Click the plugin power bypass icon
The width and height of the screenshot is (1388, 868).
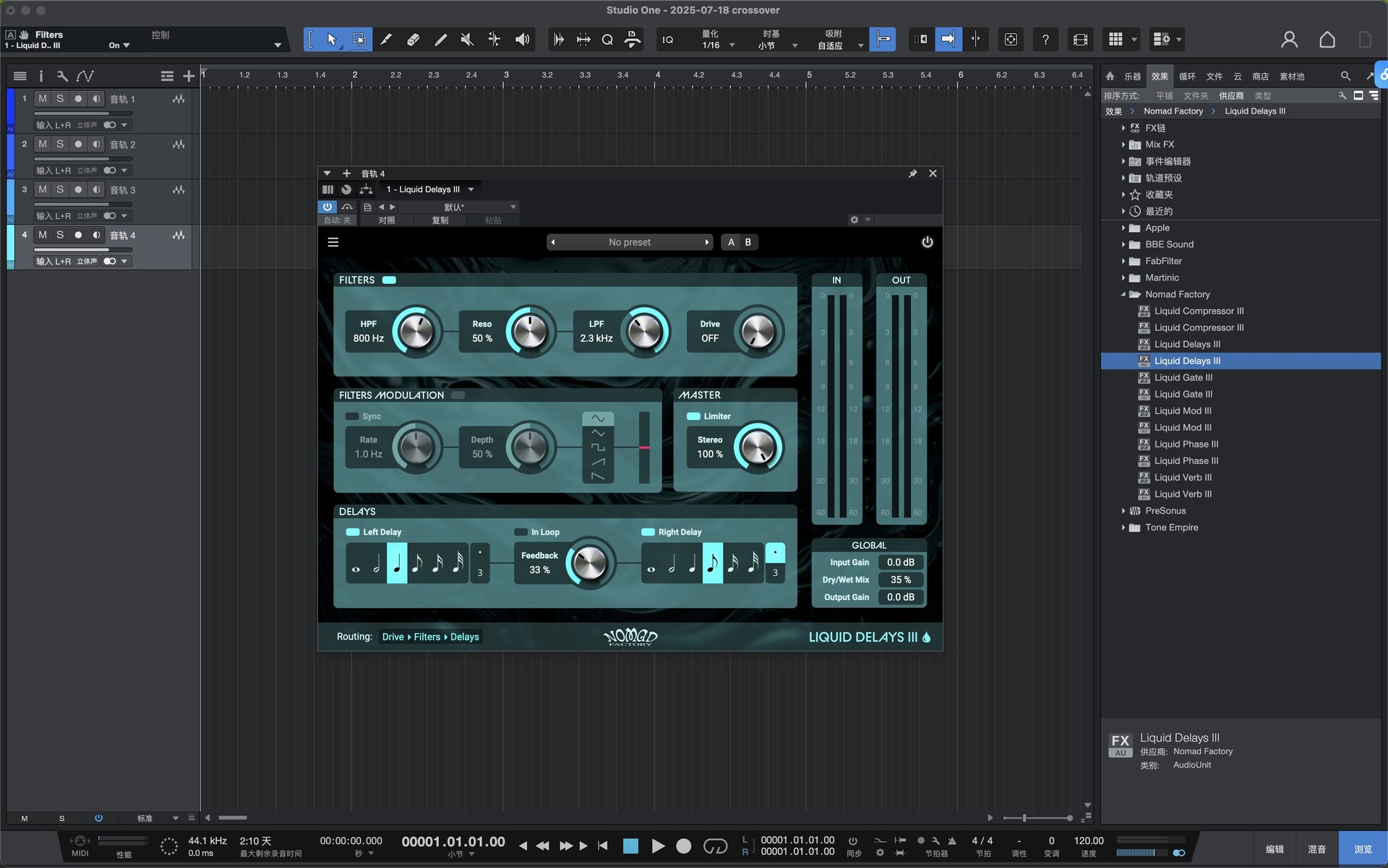tap(928, 242)
